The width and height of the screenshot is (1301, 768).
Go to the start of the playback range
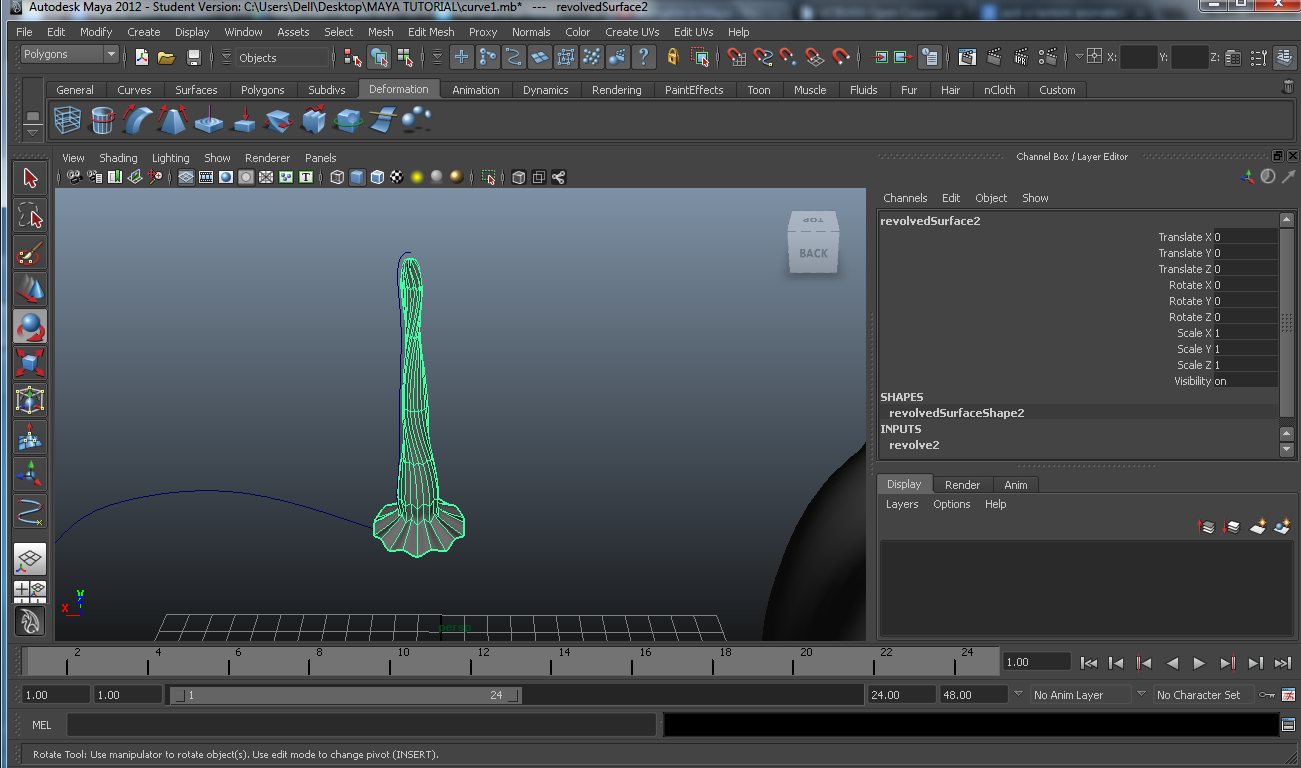1090,662
